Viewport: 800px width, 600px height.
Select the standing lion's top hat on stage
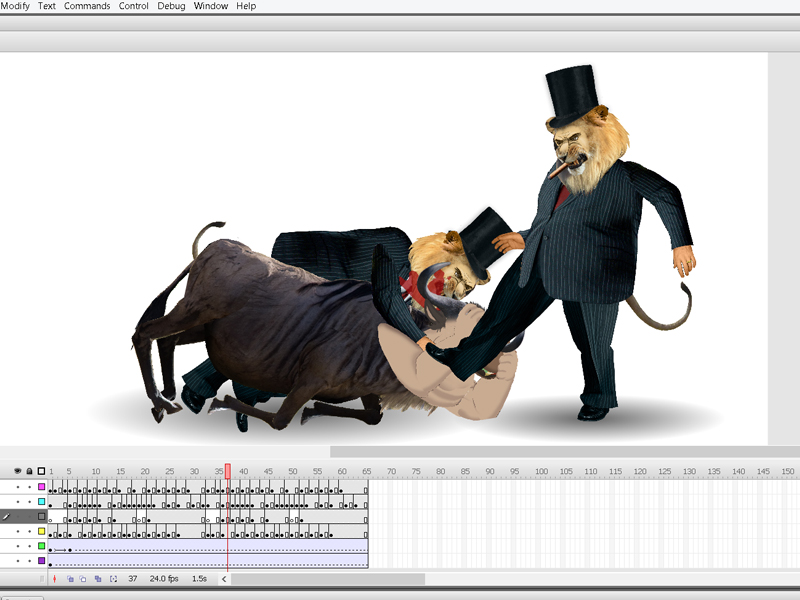pos(572,95)
